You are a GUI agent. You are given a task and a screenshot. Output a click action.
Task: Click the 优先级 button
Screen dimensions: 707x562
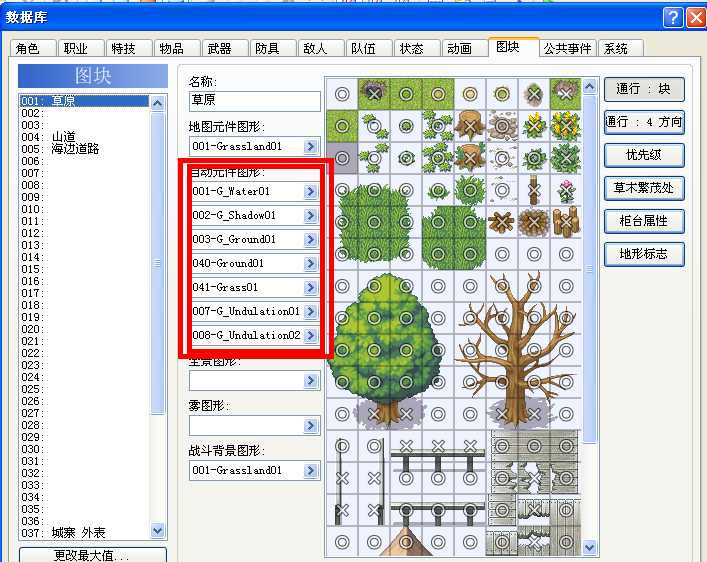[644, 155]
